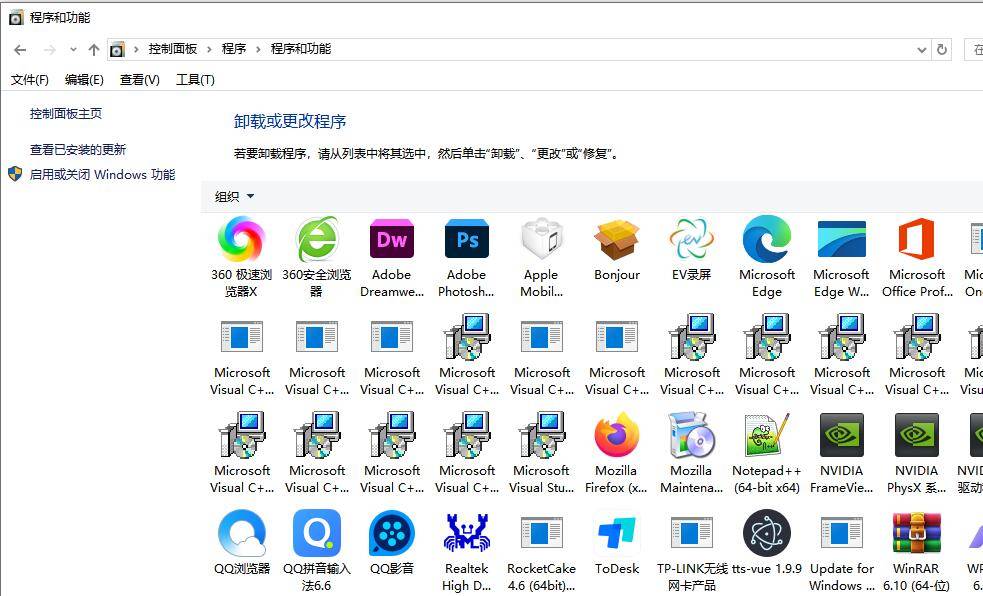Open the 组织 dropdown menu
983x596 pixels.
point(235,197)
